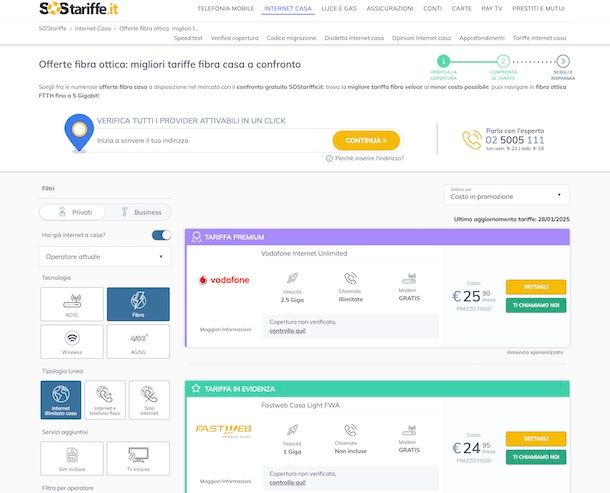The height and width of the screenshot is (493, 610).
Task: Open the Disdetta internet casa link
Action: (354, 38)
